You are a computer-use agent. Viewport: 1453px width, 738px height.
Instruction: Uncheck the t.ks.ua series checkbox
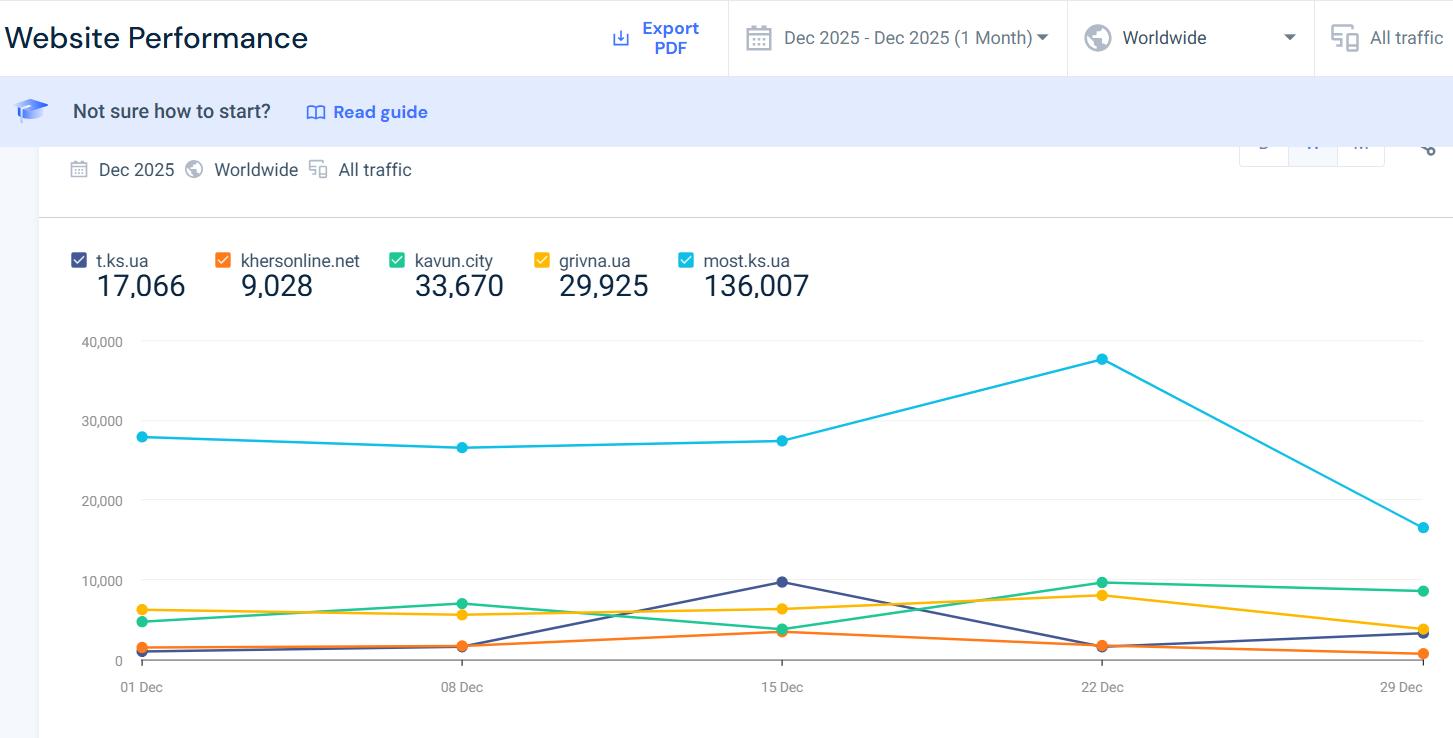[80, 261]
